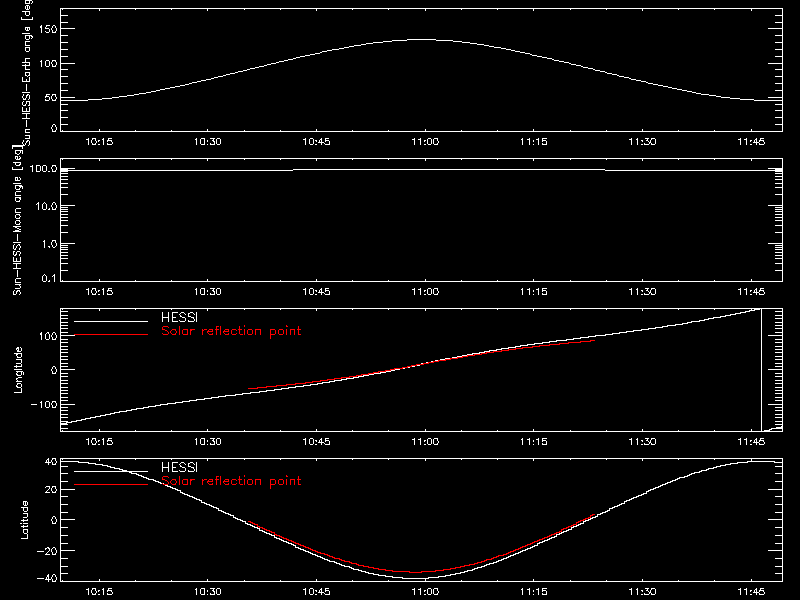The height and width of the screenshot is (600, 800).
Task: Click the -20 tick on Latitude axis
Action: (47, 551)
